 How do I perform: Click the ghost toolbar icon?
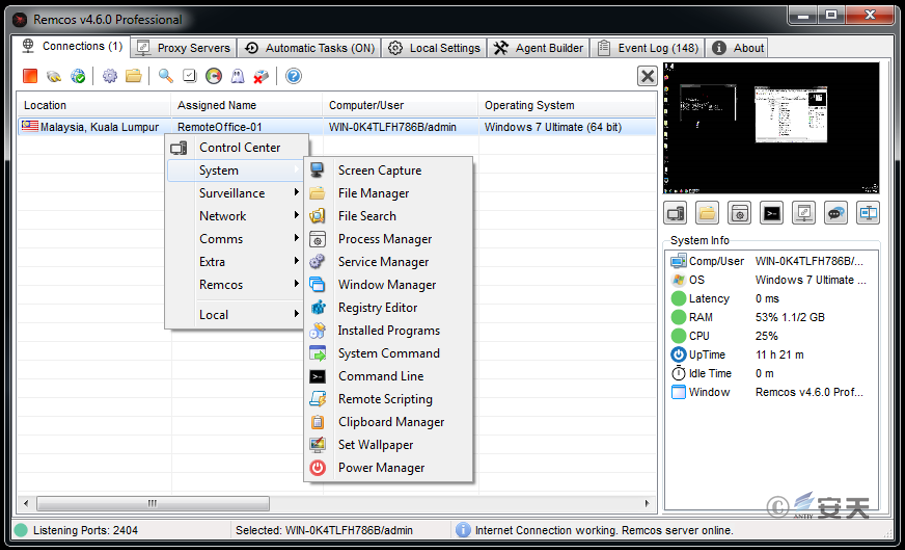point(237,76)
